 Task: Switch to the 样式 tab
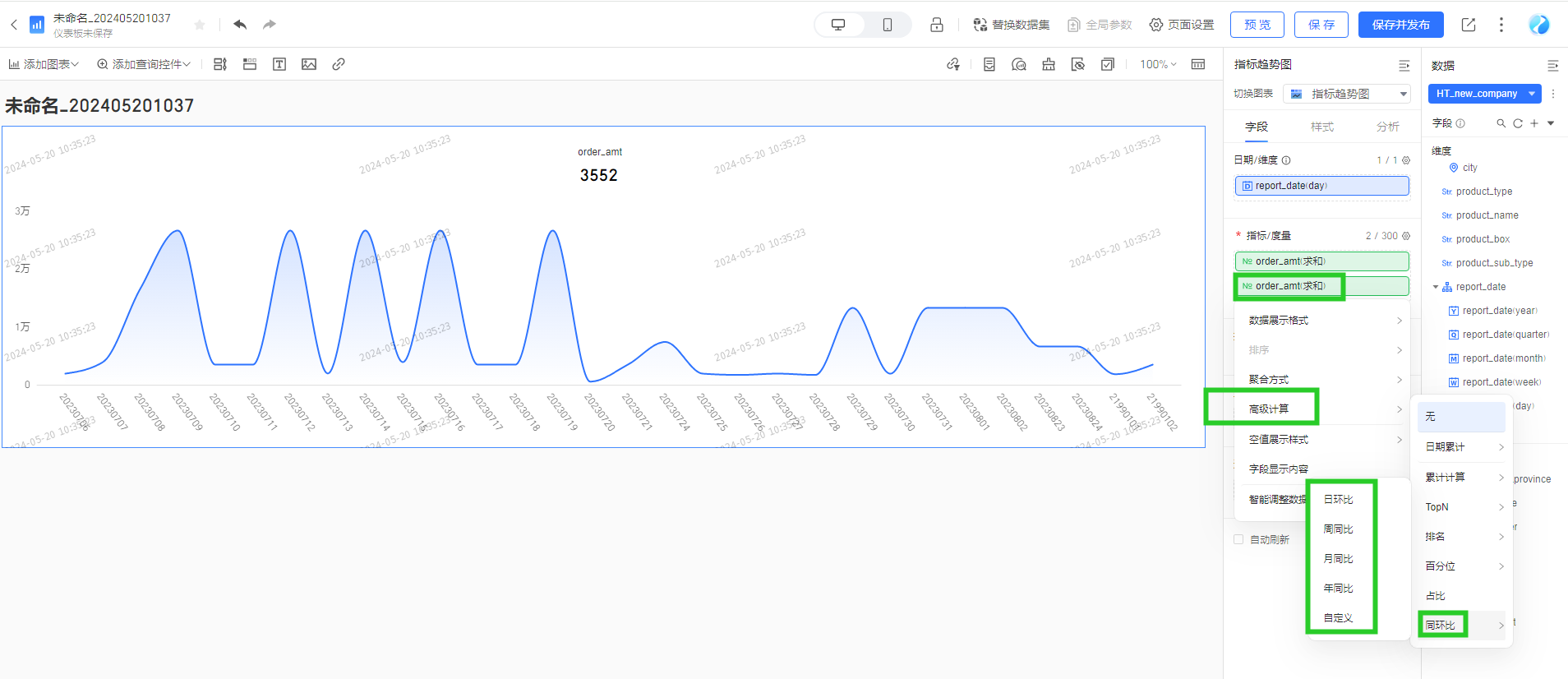[1321, 127]
